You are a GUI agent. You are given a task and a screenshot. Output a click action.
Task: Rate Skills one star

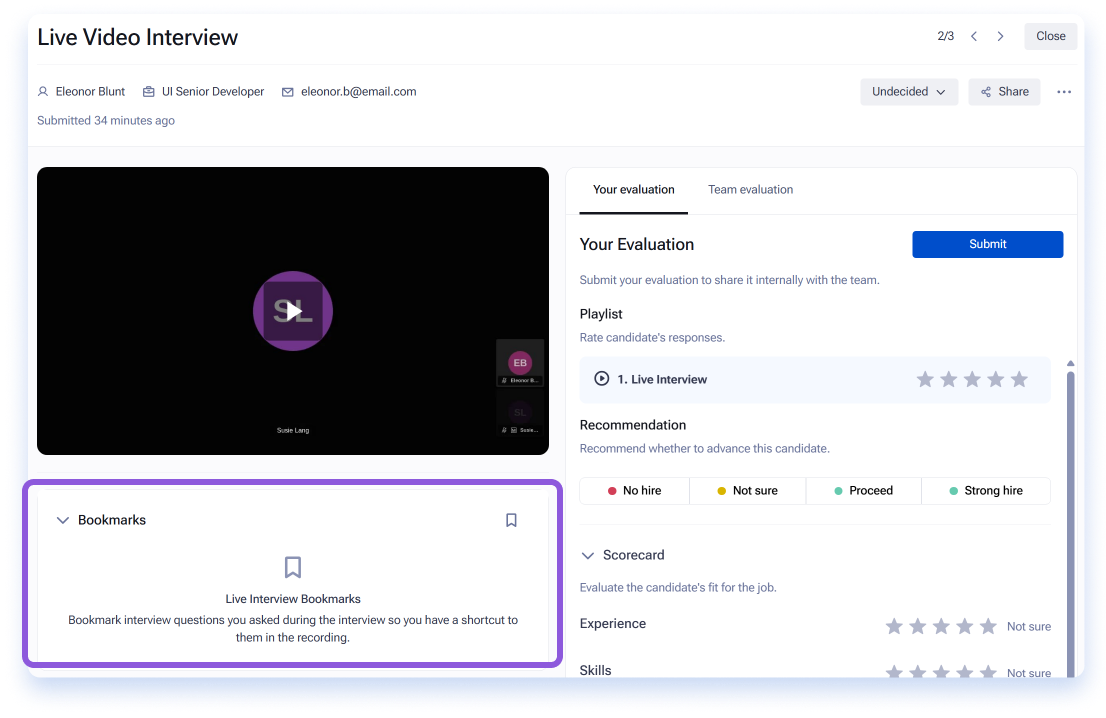coord(894,671)
